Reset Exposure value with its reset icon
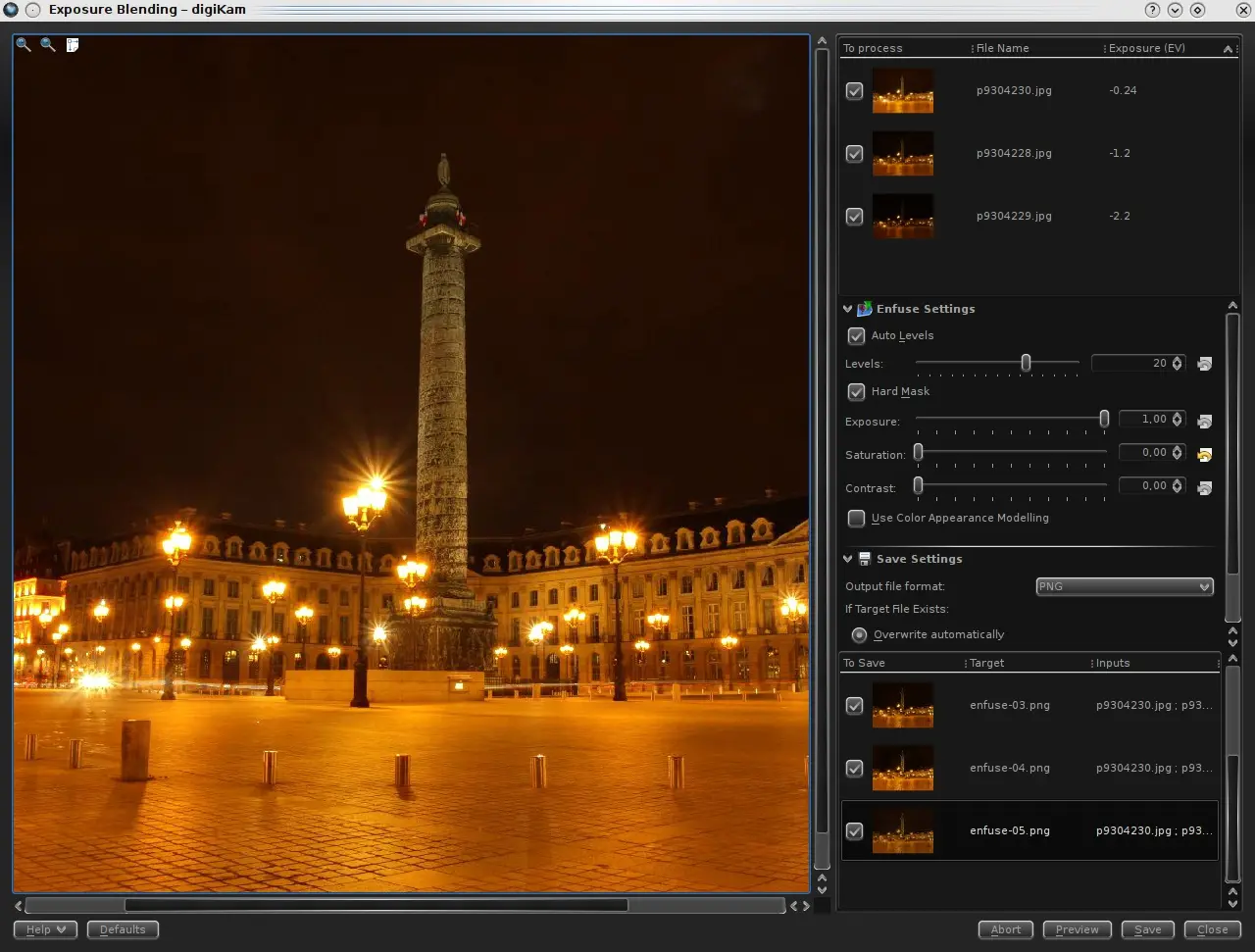This screenshot has height=952, width=1255. click(x=1205, y=421)
